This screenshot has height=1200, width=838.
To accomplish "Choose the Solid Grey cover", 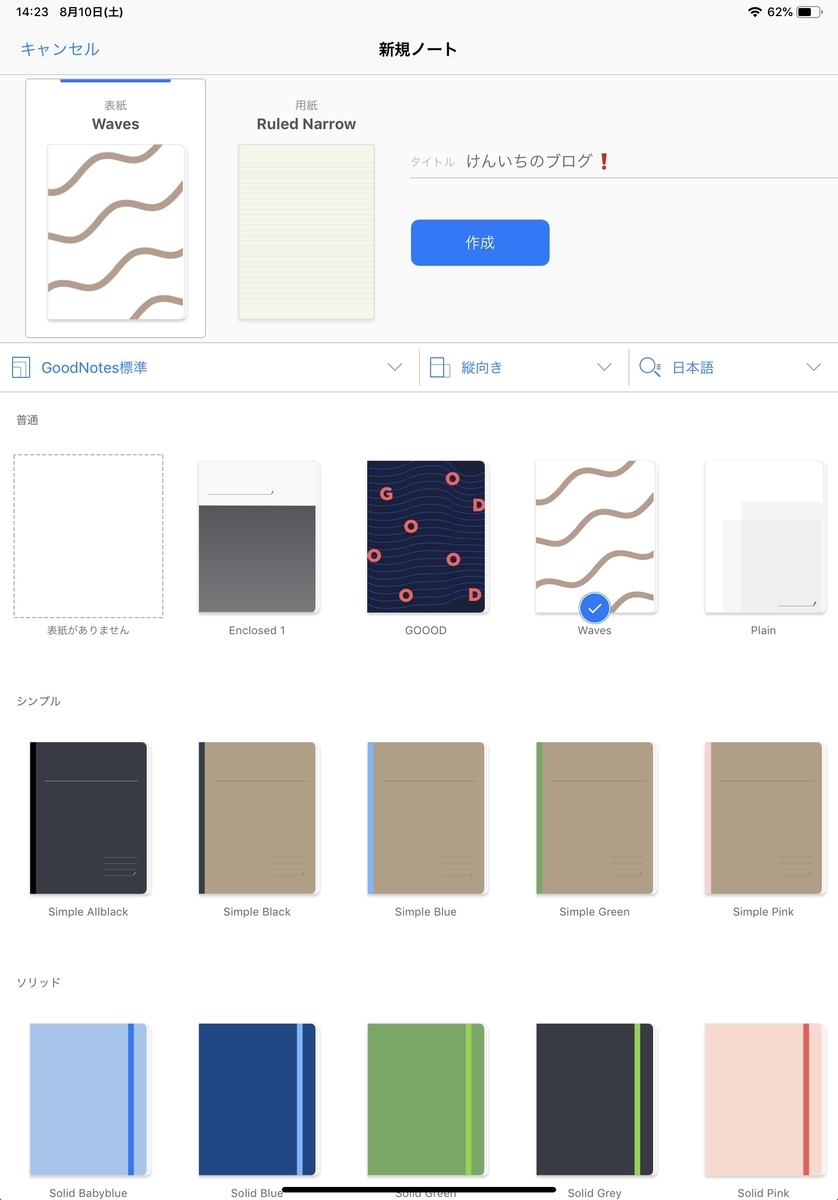I will point(595,1099).
